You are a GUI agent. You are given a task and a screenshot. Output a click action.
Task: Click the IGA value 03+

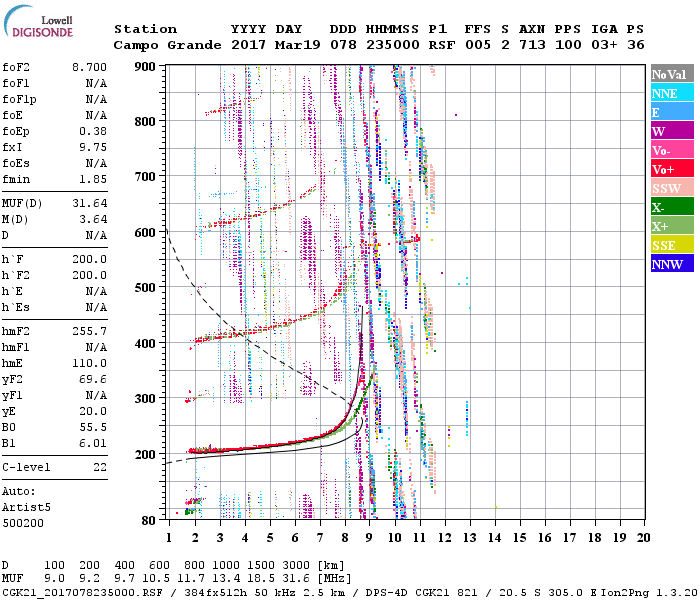604,45
